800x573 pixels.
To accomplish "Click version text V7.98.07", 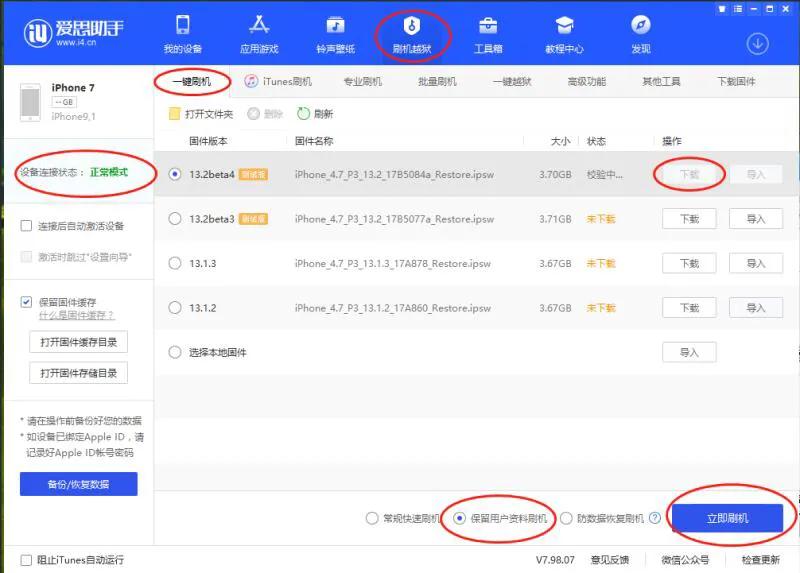I will (x=555, y=560).
